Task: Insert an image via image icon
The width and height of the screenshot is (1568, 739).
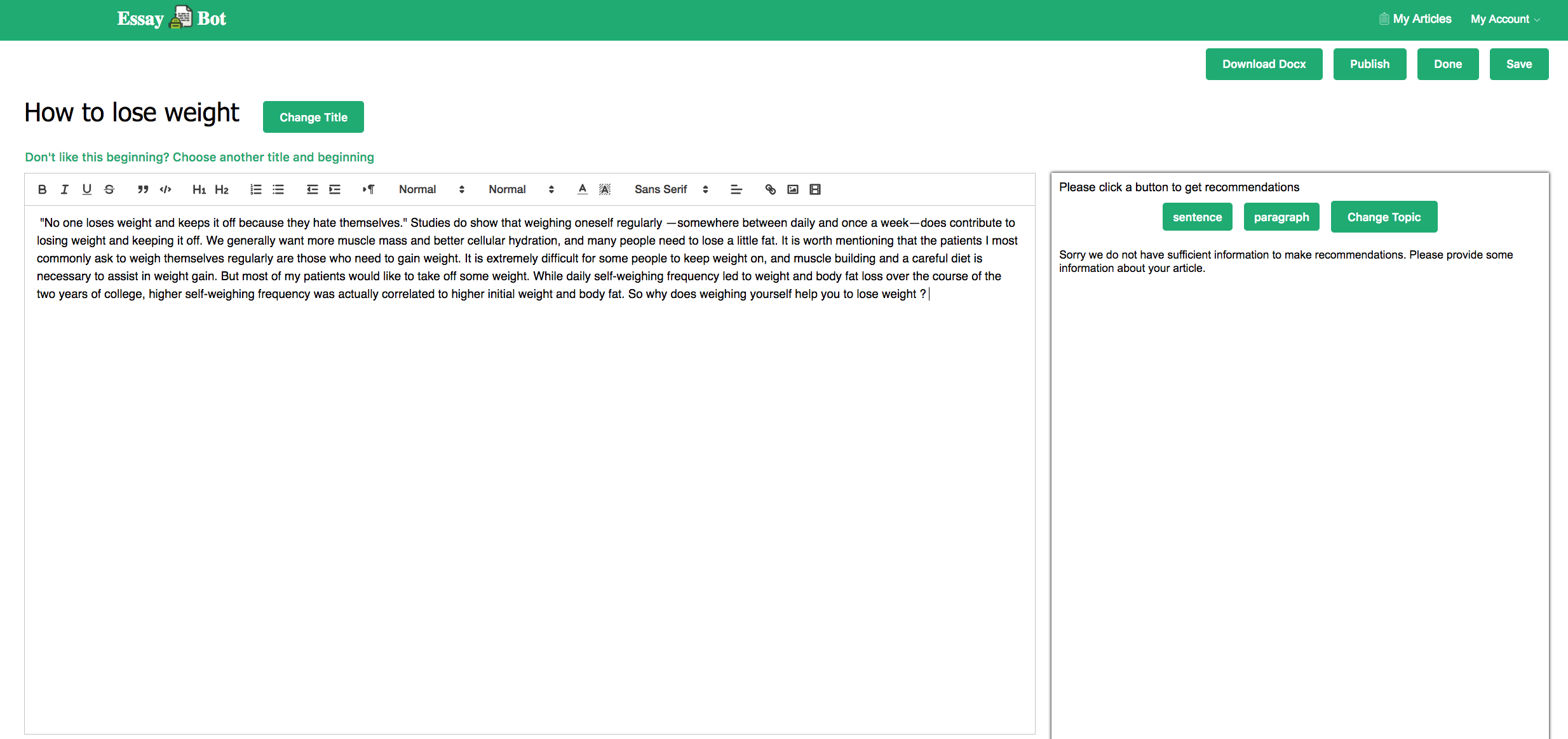Action: click(x=792, y=189)
